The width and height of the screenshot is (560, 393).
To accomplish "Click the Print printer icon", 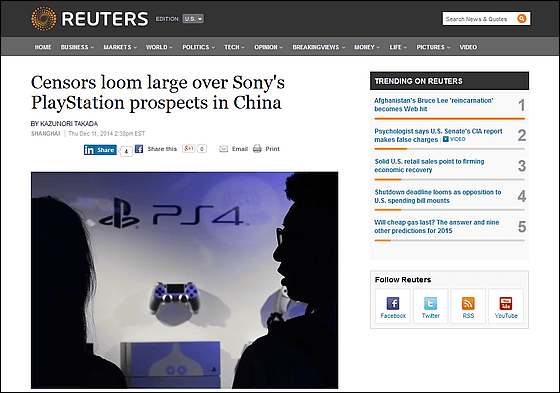I will click(257, 149).
